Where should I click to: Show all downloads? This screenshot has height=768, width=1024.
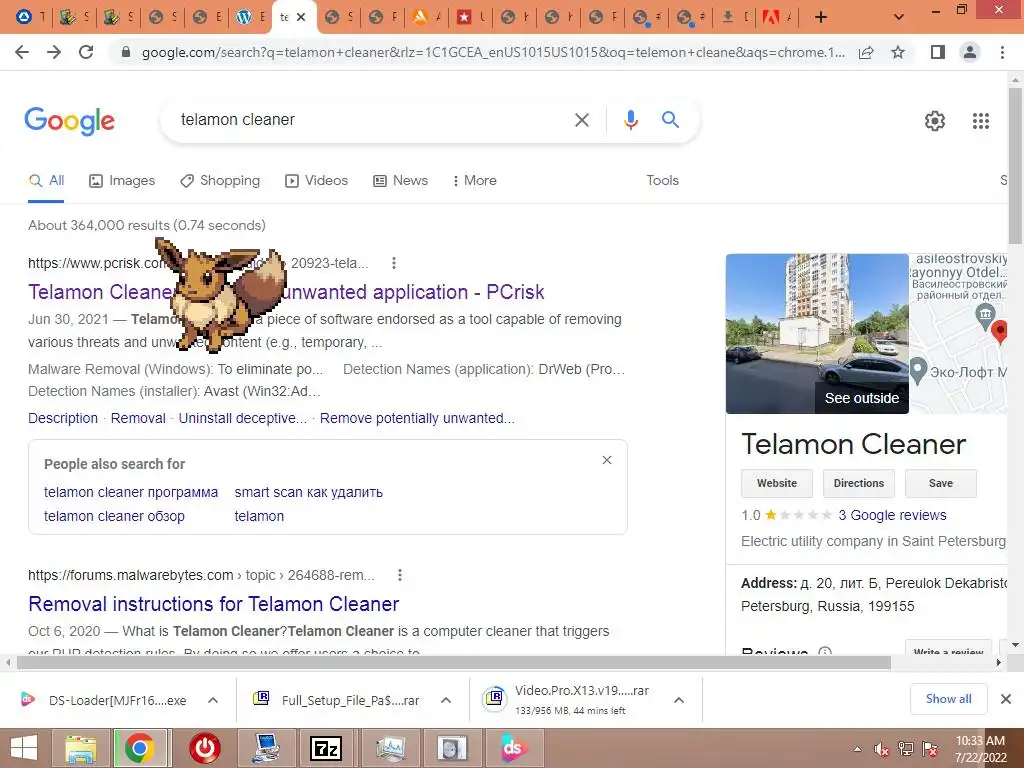click(948, 699)
